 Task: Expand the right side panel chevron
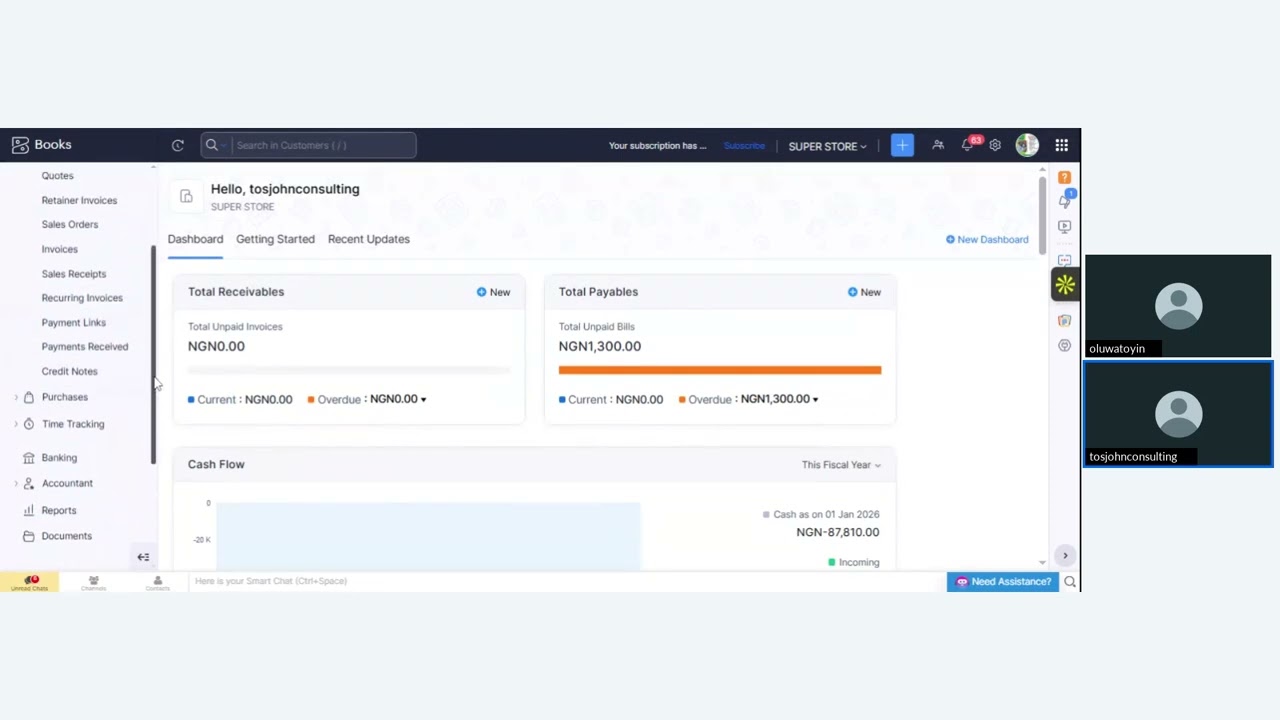click(x=1065, y=556)
